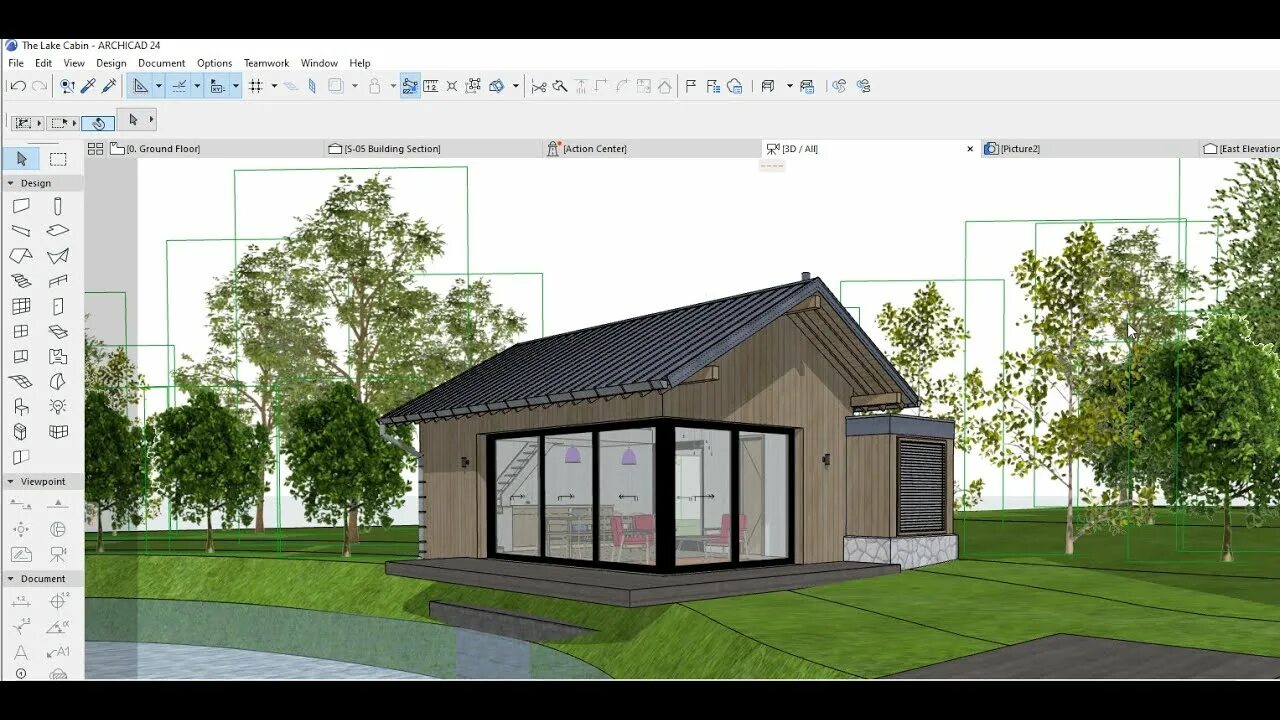Toggle the coordinates XY tracker button
Viewport: 1280px width, 720px height.
click(217, 86)
